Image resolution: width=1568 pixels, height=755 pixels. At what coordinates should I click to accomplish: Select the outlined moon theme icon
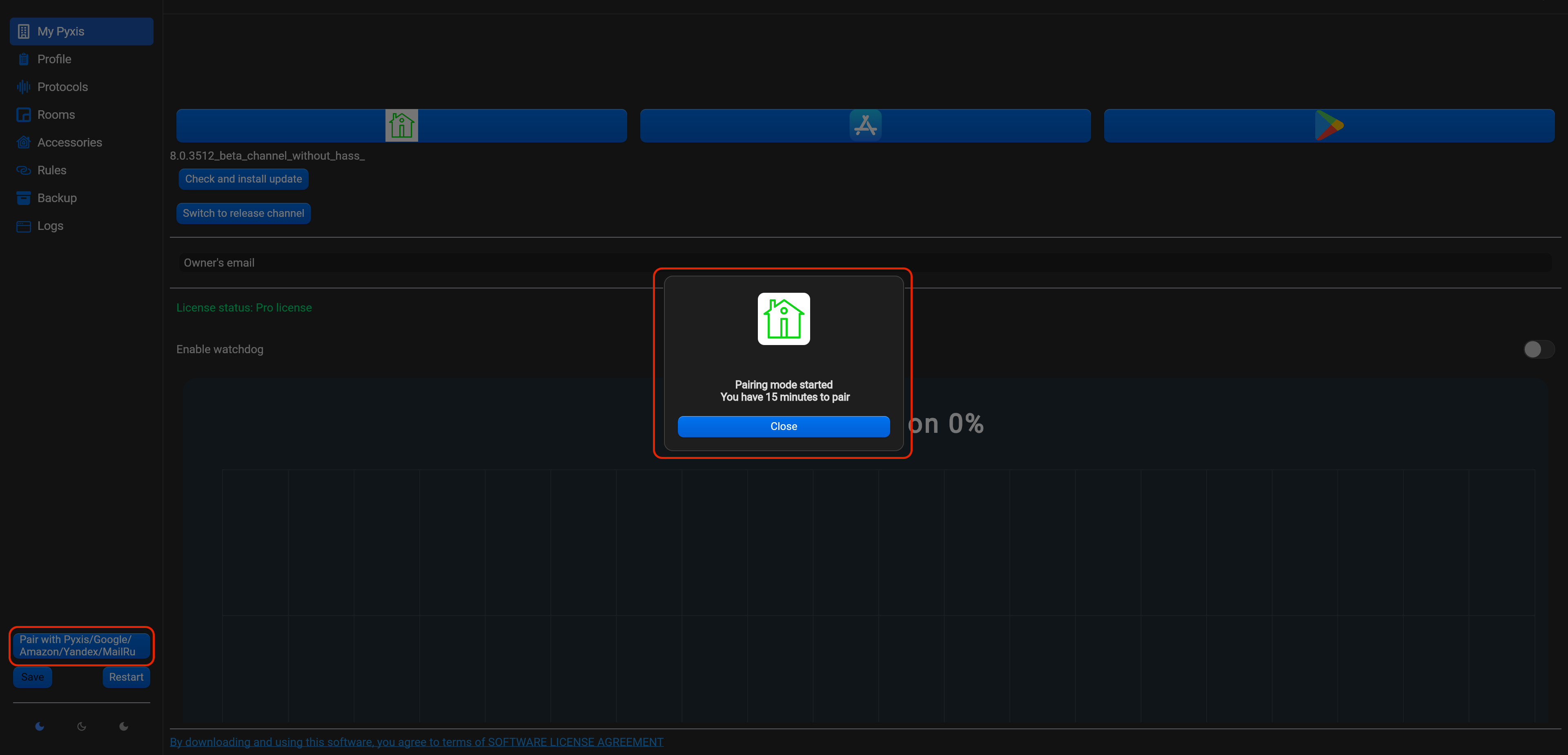[x=82, y=726]
